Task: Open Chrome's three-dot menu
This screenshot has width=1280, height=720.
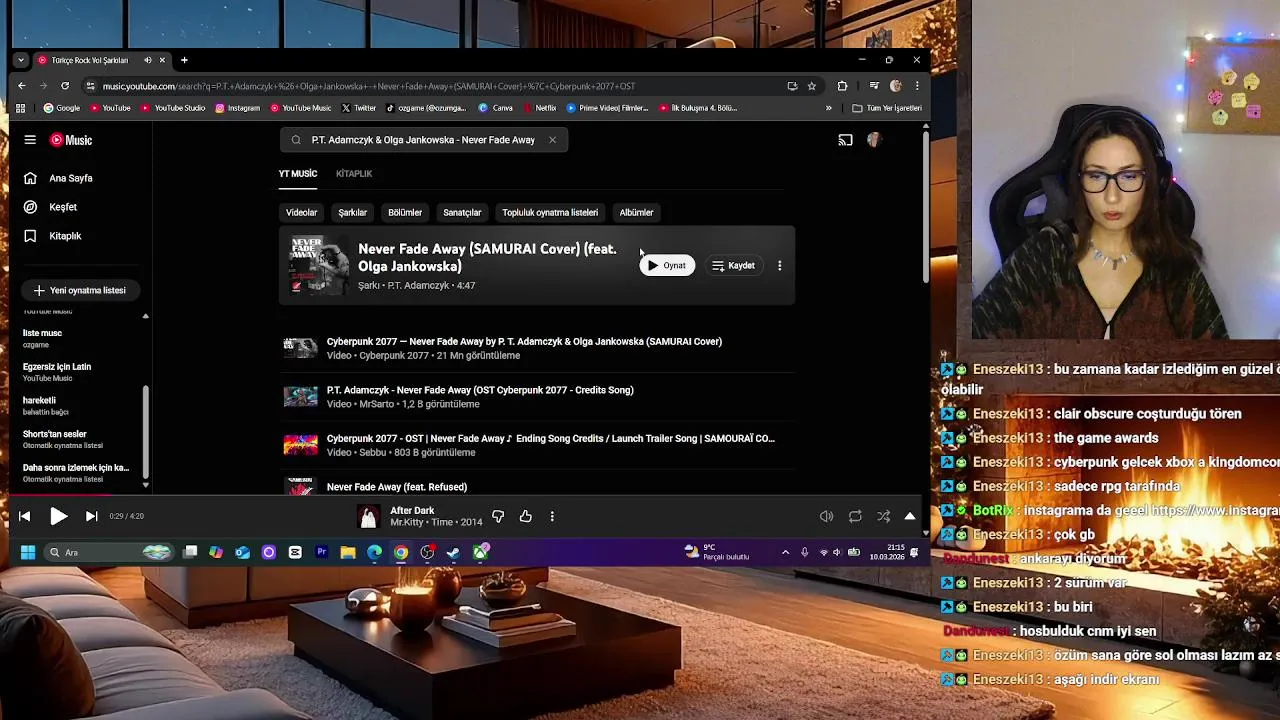Action: pyautogui.click(x=917, y=86)
